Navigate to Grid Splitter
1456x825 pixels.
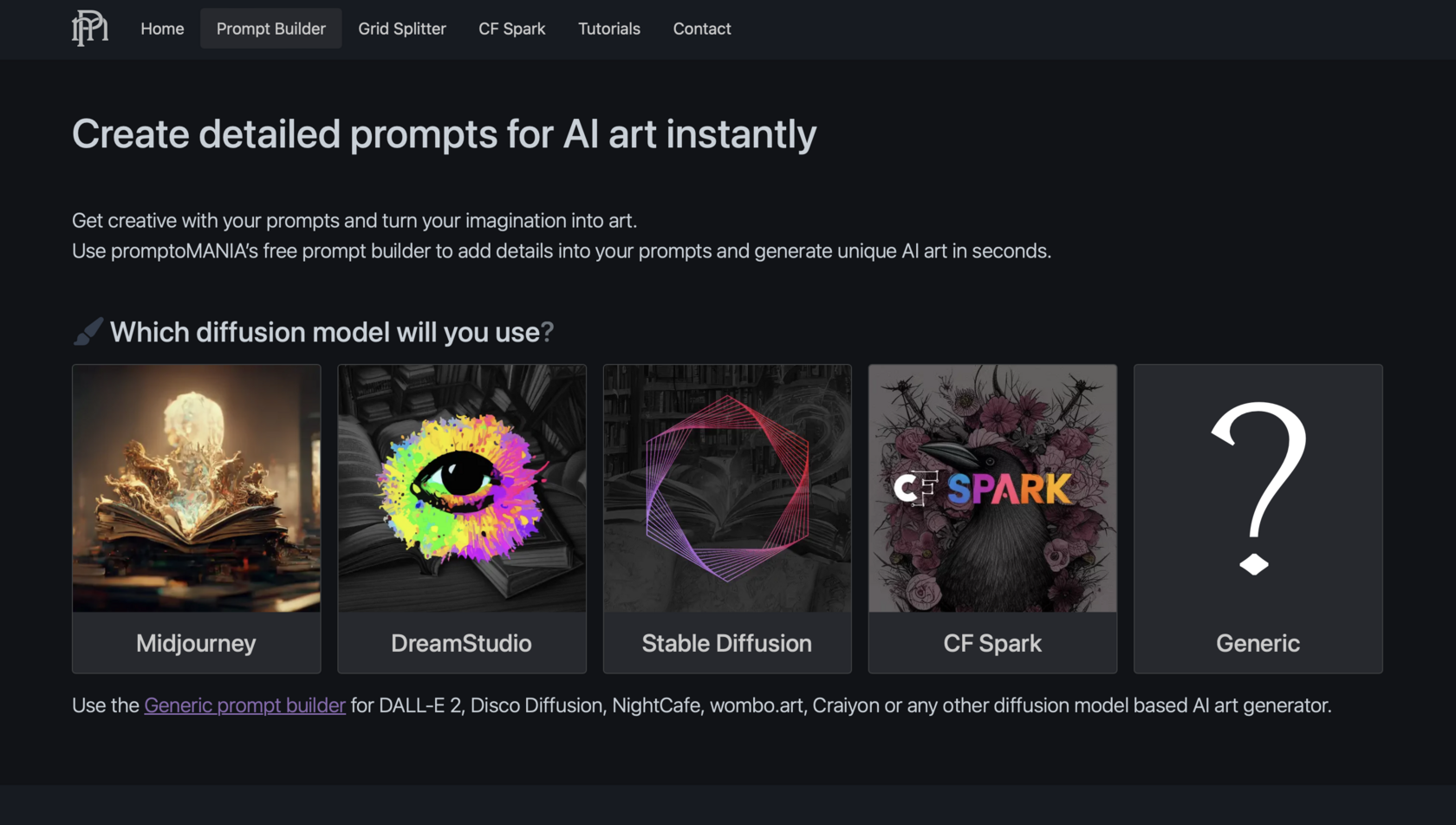tap(402, 29)
